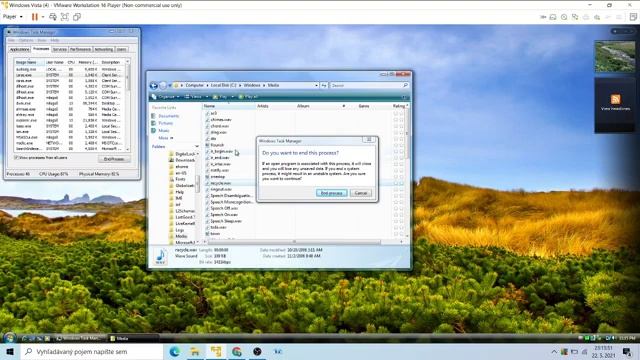
Task: Click the Help icon on Explorer toolbar
Action: pos(404,97)
